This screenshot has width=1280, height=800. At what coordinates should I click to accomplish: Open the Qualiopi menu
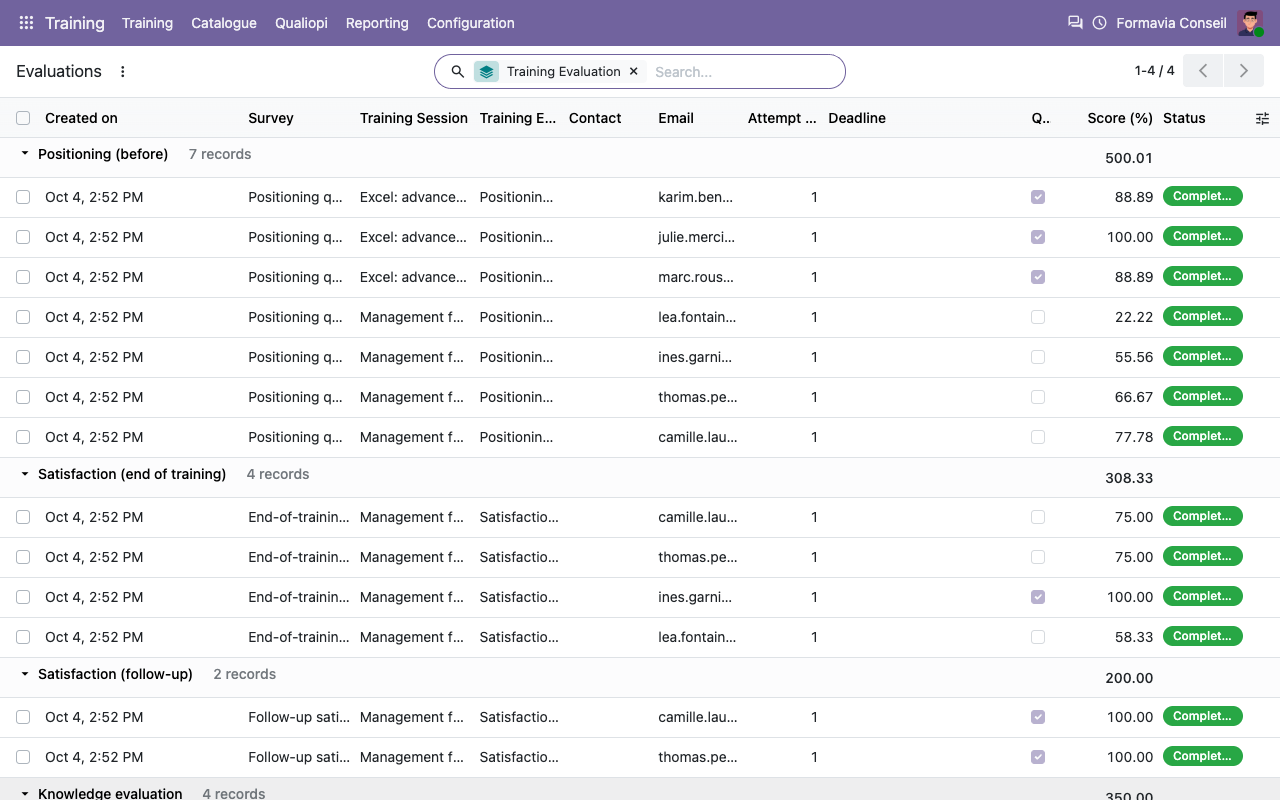[x=301, y=23]
